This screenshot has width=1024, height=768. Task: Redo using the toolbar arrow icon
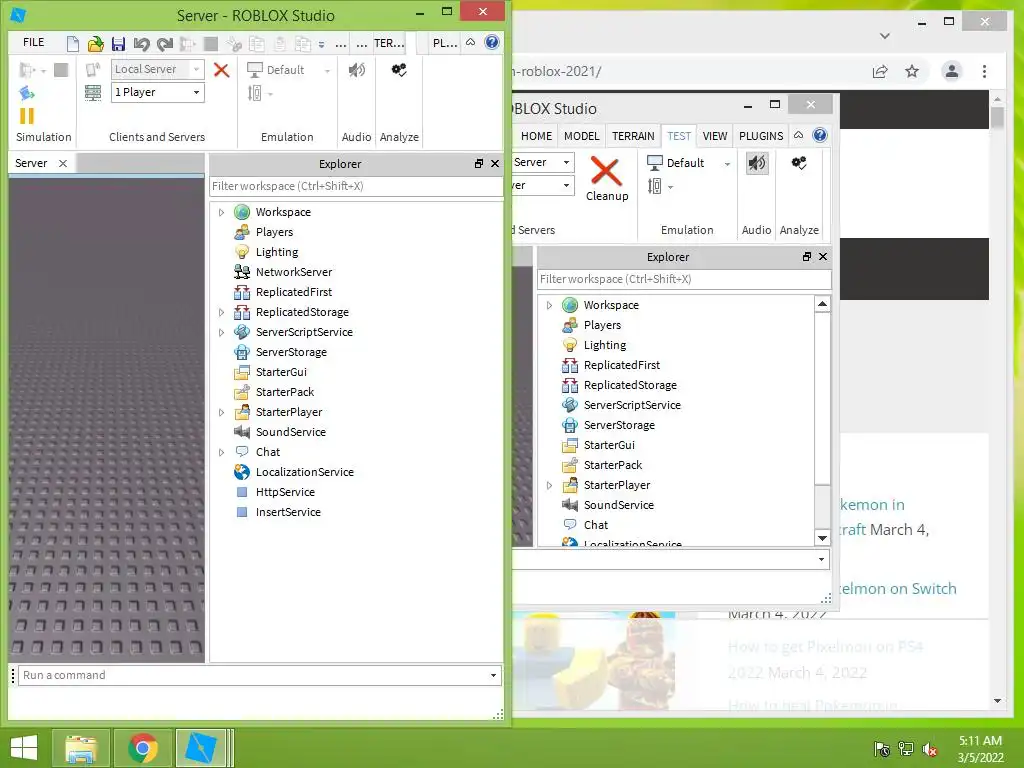click(x=165, y=44)
